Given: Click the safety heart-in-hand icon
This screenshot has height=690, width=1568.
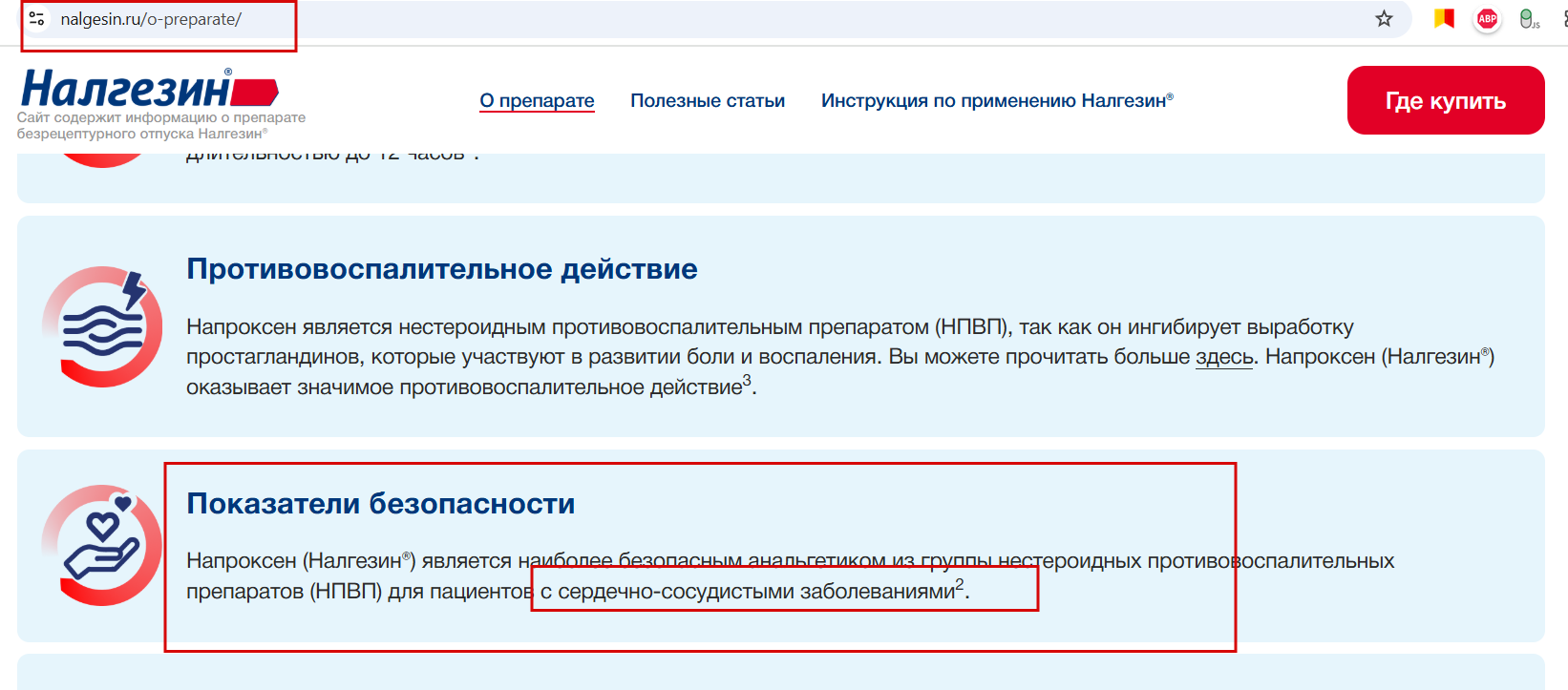Looking at the screenshot, I should (x=102, y=545).
